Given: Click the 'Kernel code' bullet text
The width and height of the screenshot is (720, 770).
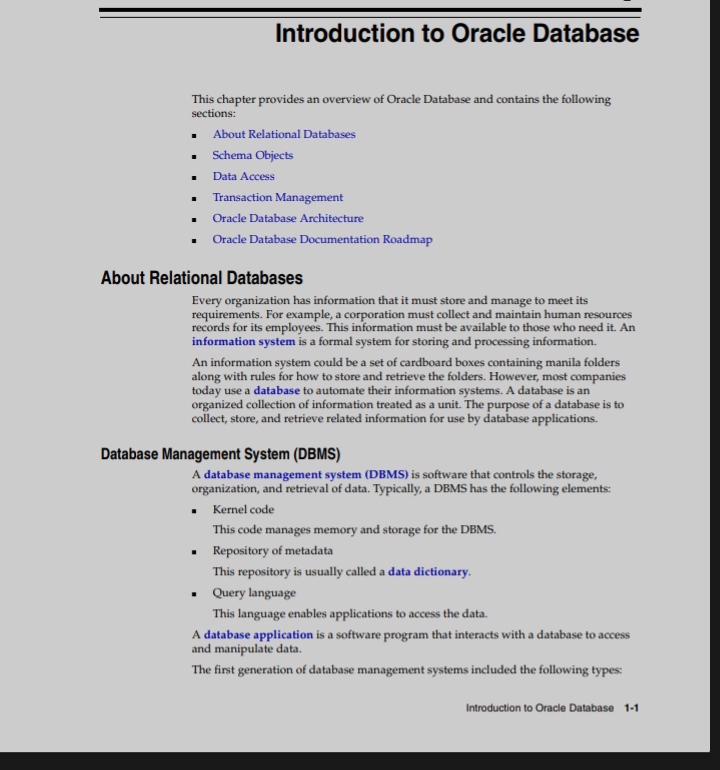Looking at the screenshot, I should click(x=243, y=510).
